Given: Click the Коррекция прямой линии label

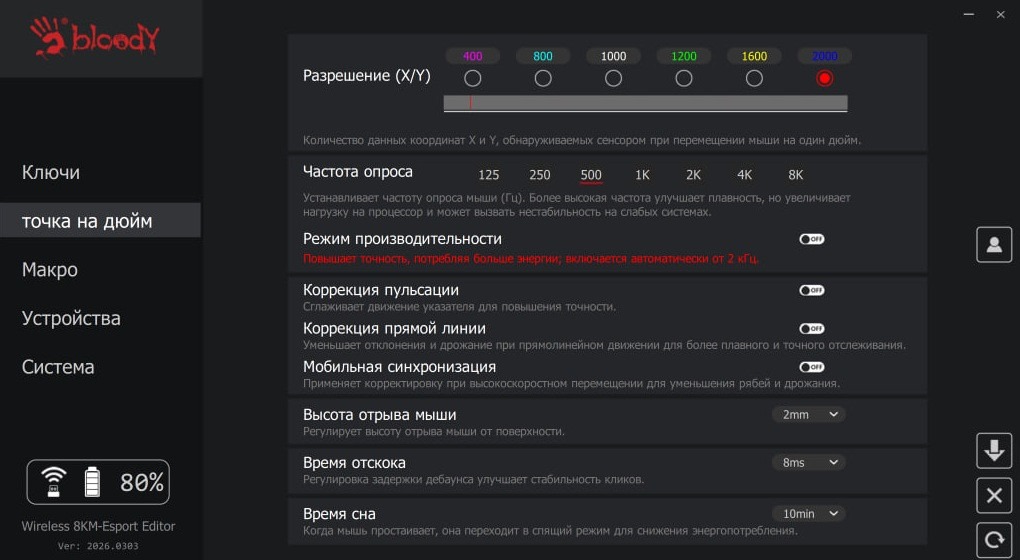Looking at the screenshot, I should [x=394, y=328].
